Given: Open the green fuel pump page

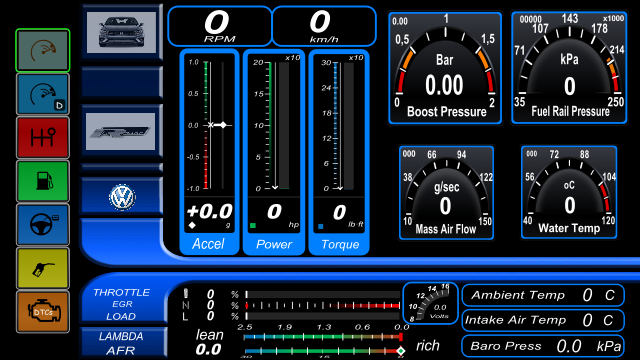Looking at the screenshot, I should click(43, 181).
